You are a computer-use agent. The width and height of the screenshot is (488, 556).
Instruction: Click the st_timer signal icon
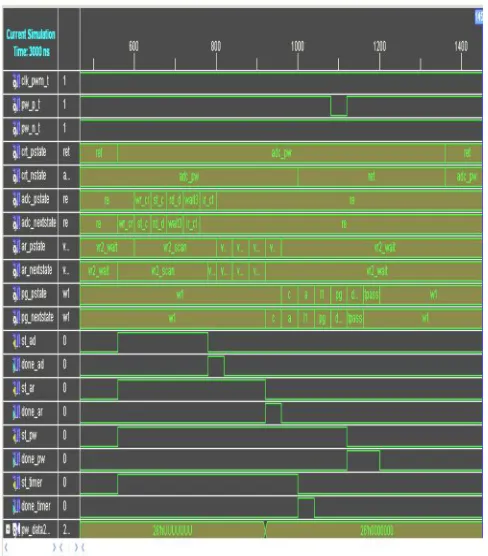(16, 483)
